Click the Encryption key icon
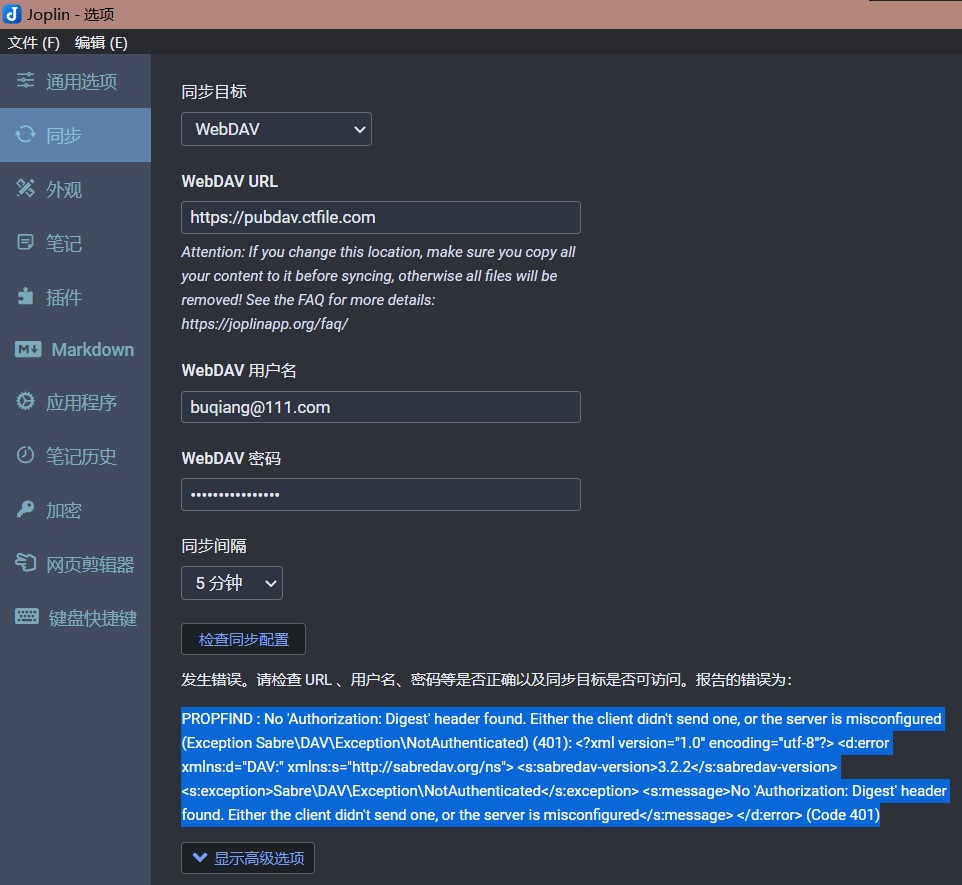Image resolution: width=962 pixels, height=885 pixels. (25, 509)
